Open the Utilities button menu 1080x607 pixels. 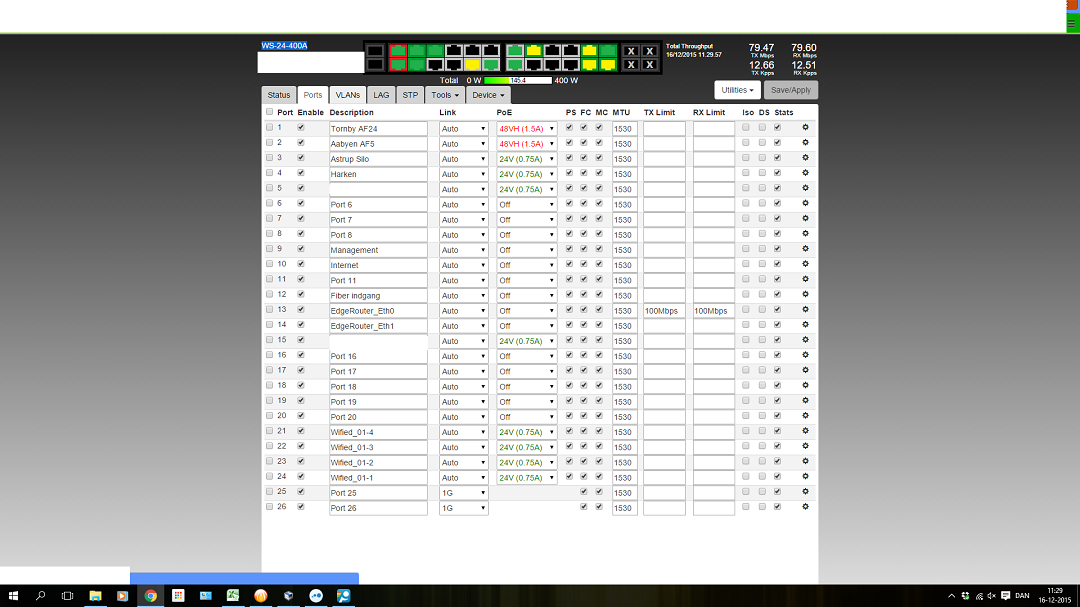(x=738, y=90)
